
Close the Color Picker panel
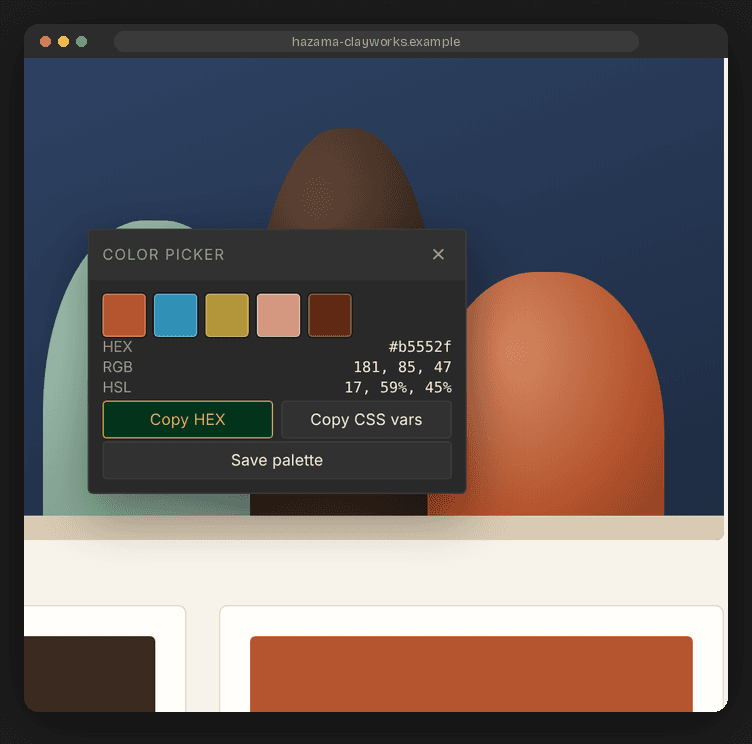438,254
